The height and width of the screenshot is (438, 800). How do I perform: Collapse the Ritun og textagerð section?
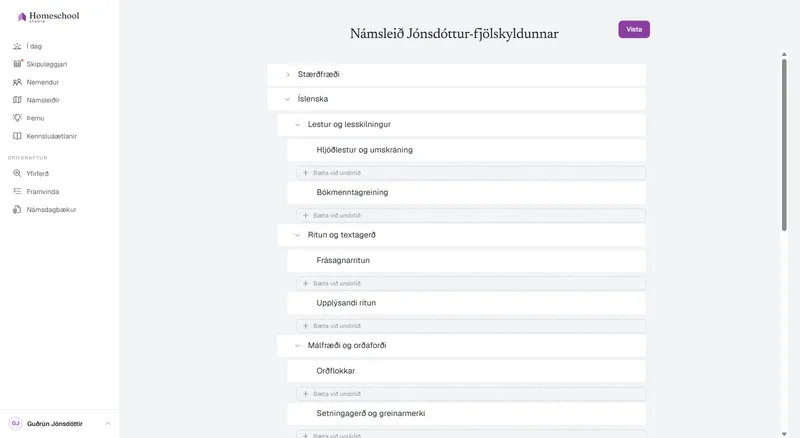(x=297, y=235)
